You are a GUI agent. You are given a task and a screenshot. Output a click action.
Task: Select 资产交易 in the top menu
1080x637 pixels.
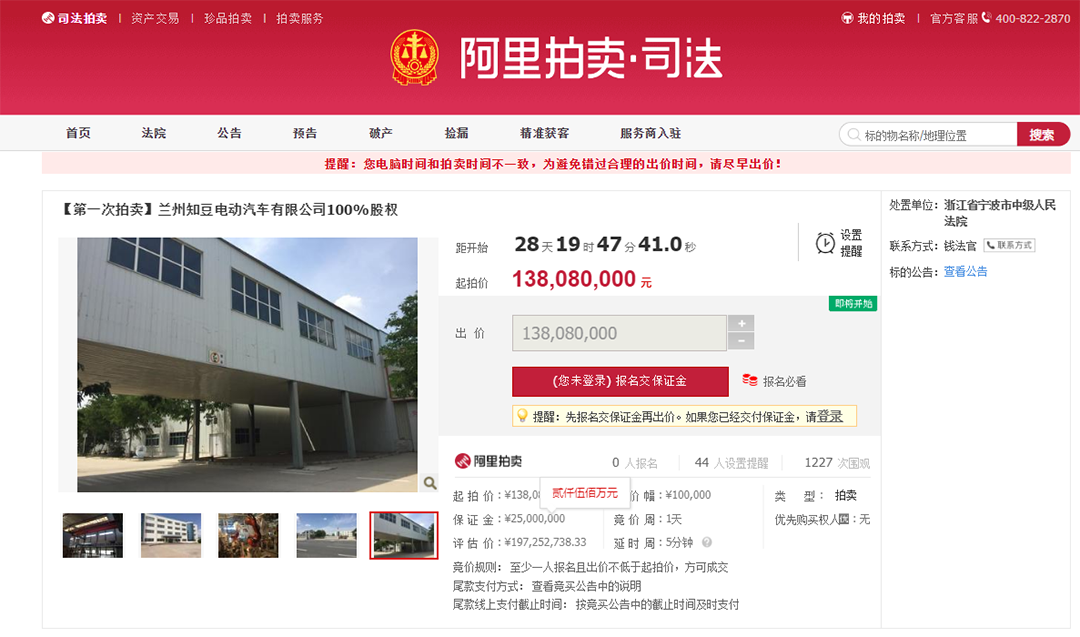tap(155, 19)
